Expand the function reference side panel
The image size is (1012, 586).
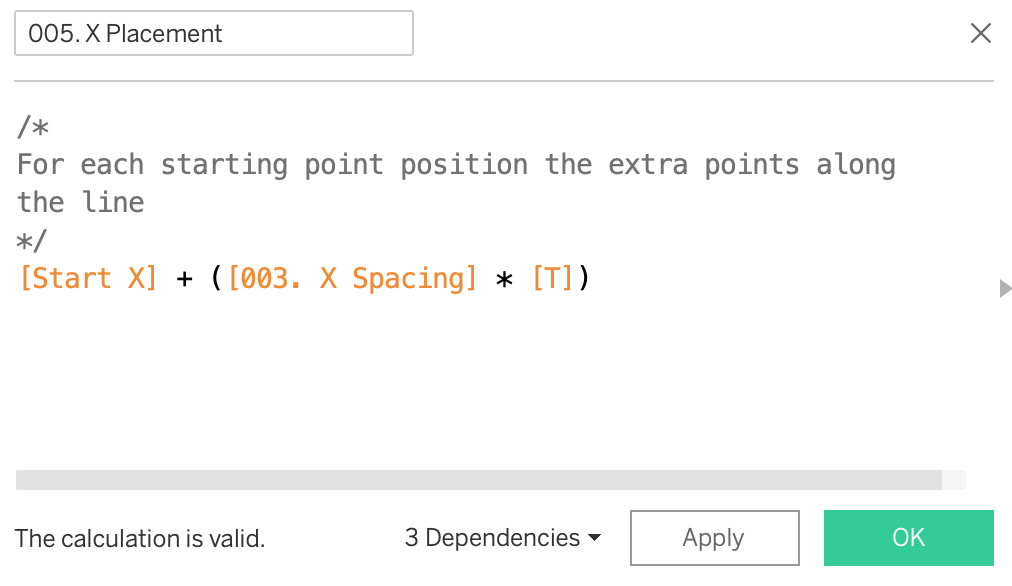click(1005, 289)
